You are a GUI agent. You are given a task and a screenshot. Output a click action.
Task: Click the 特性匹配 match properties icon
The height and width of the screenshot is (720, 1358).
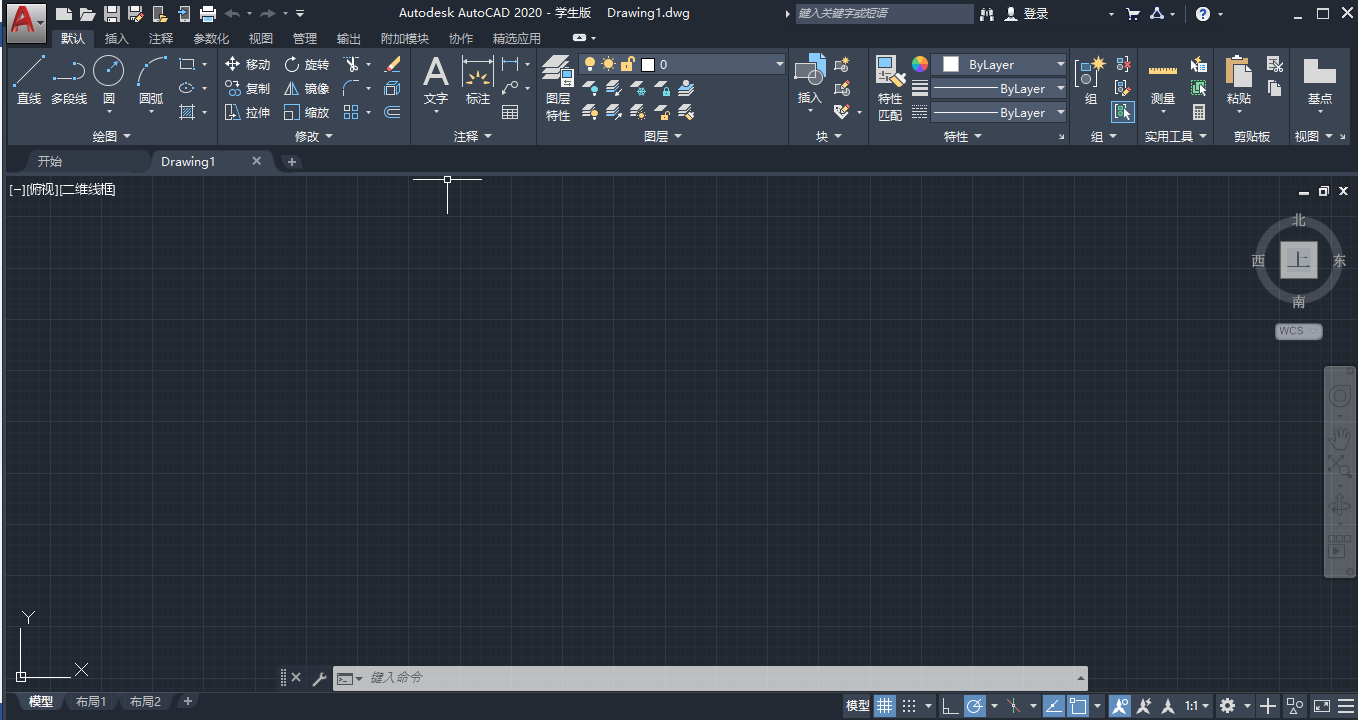pos(889,87)
